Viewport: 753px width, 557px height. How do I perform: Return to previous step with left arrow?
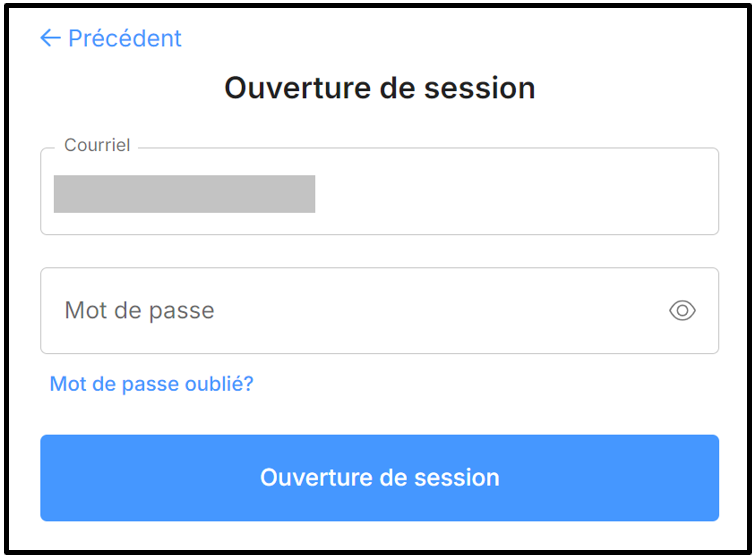(50, 39)
